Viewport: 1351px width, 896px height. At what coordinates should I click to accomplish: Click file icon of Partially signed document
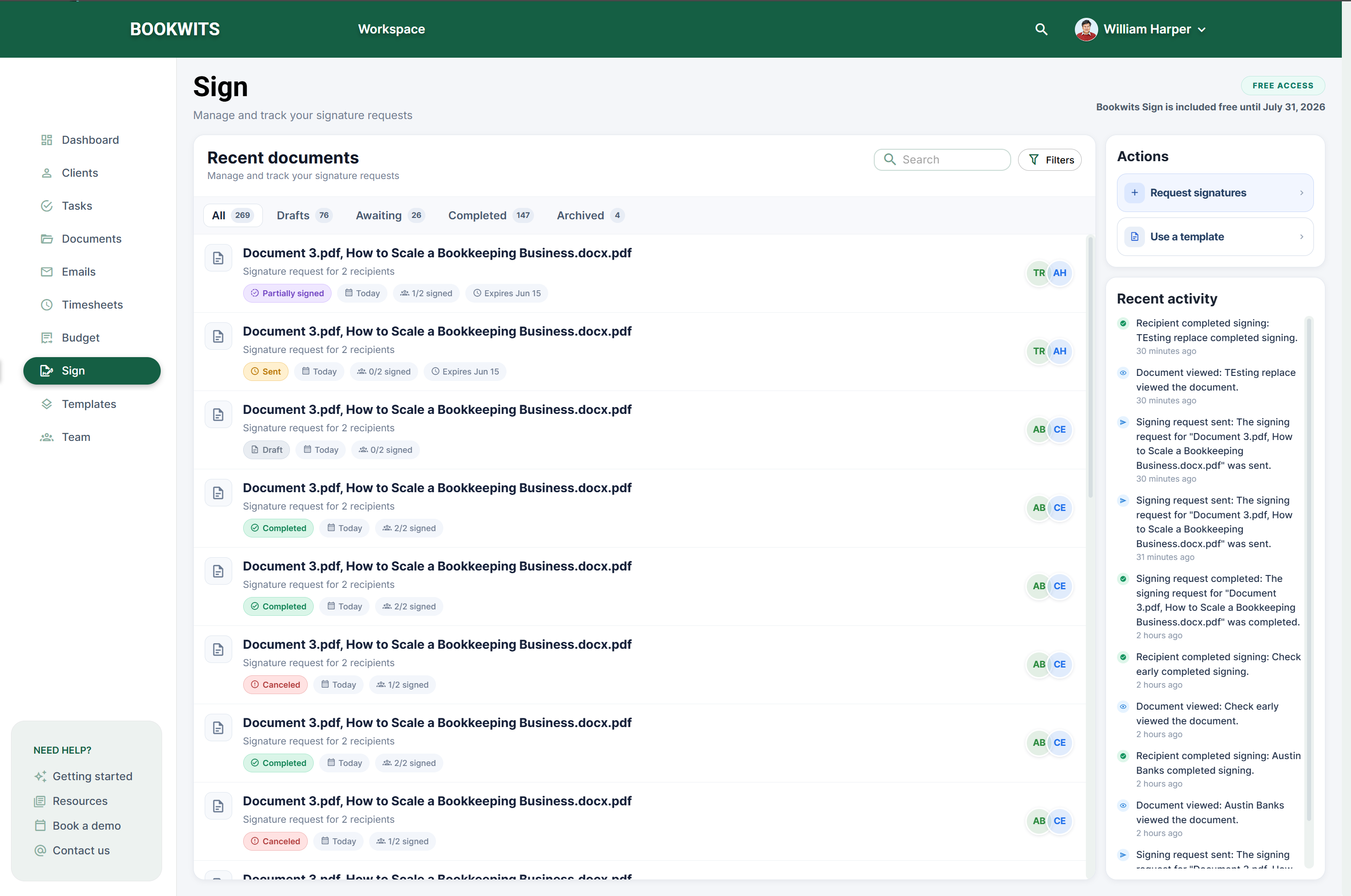pyautogui.click(x=218, y=258)
